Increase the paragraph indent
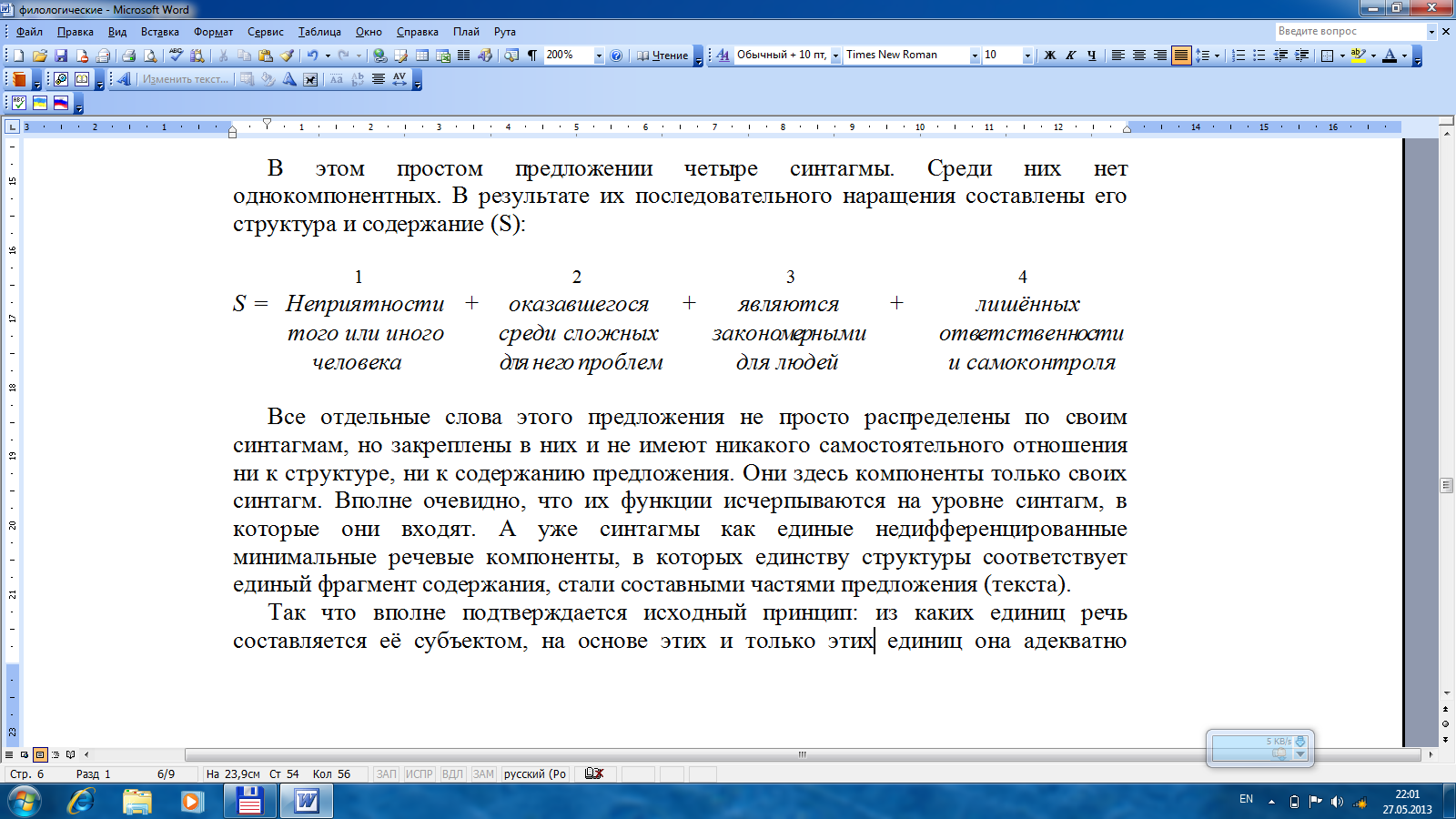Image resolution: width=1456 pixels, height=819 pixels. [1301, 56]
